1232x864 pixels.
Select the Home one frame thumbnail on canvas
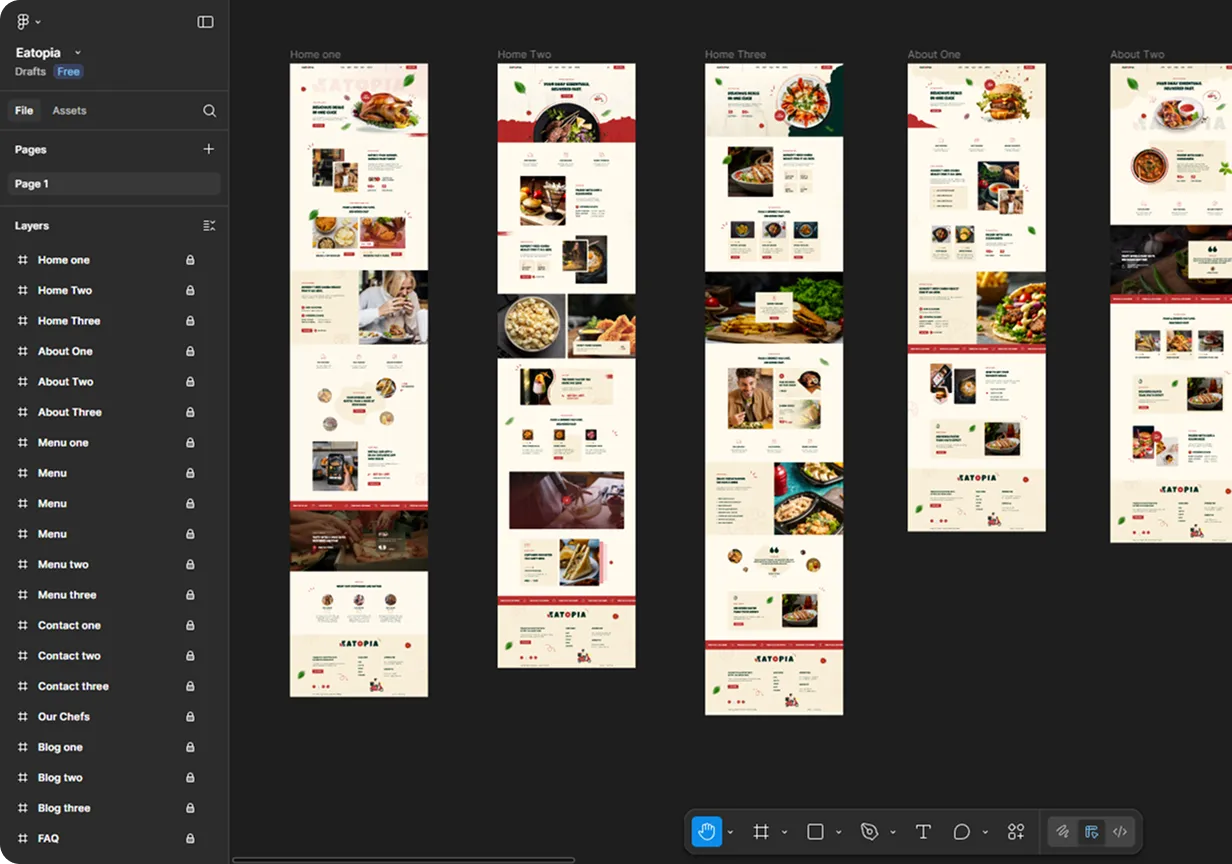[x=359, y=380]
